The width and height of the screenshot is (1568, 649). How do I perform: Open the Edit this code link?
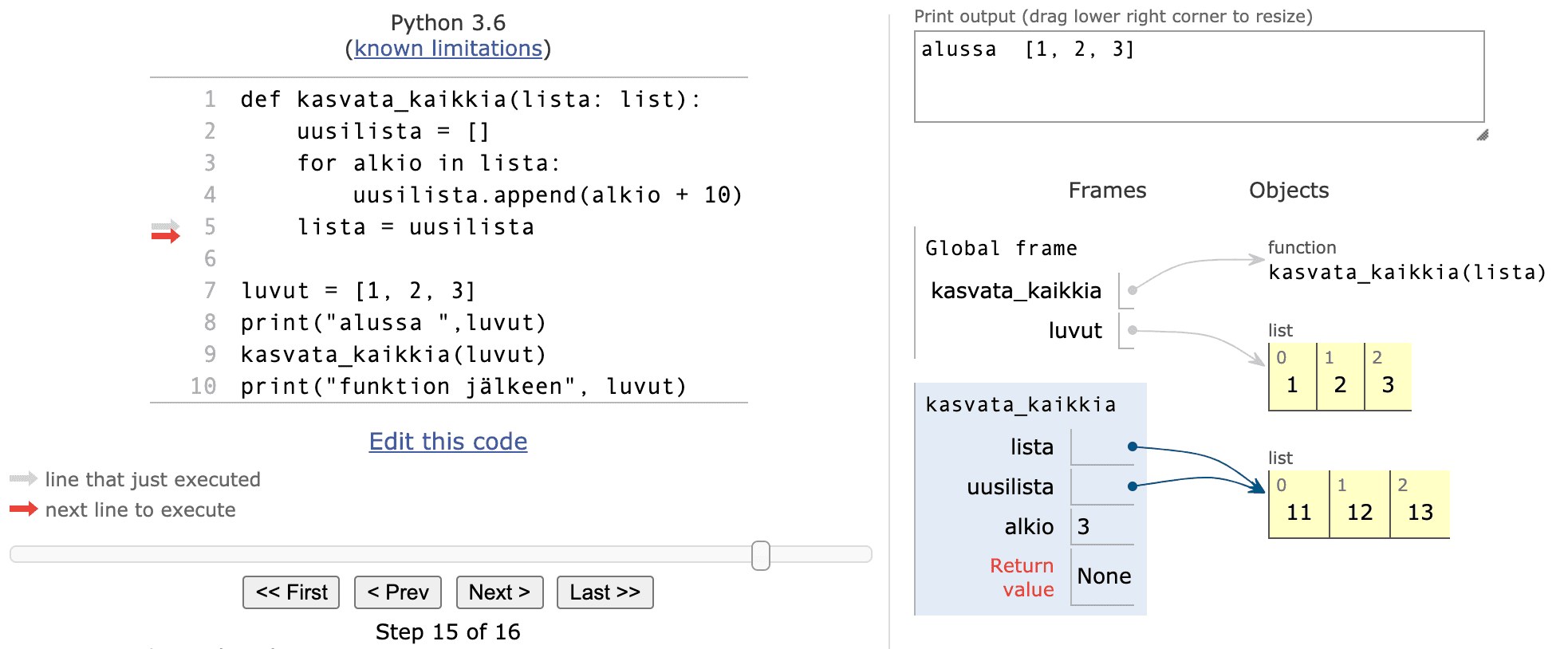point(447,442)
